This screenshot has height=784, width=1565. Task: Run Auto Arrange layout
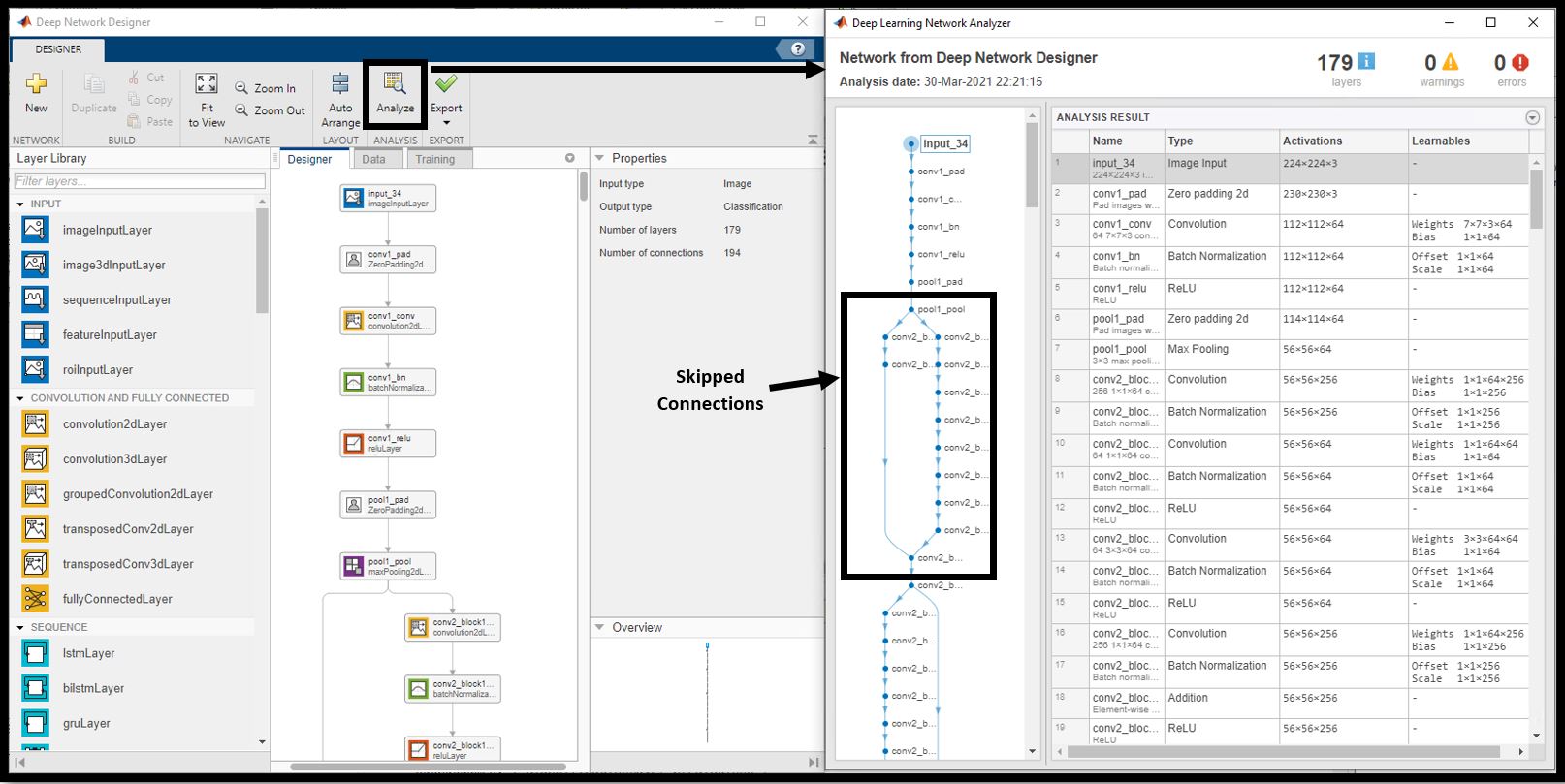tap(340, 84)
